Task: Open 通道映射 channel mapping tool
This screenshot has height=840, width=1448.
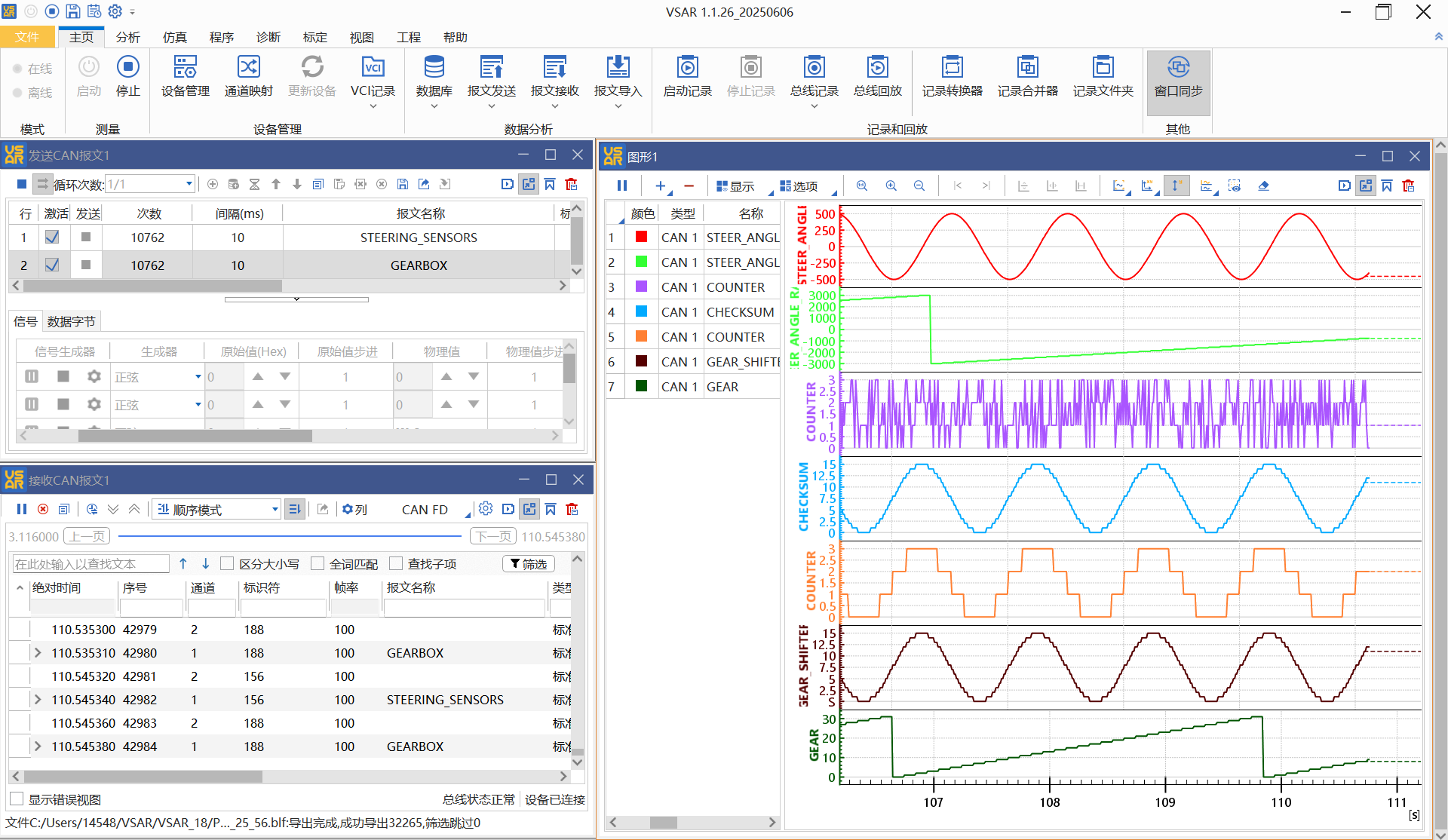Action: click(x=248, y=75)
